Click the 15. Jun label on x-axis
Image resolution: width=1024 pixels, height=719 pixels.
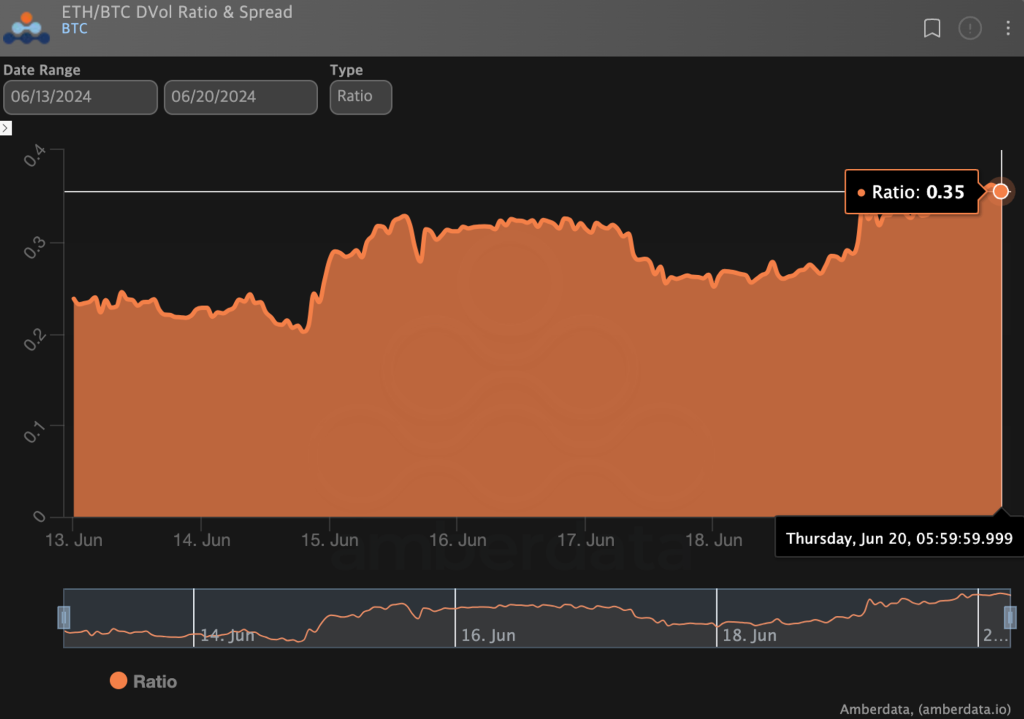coord(330,540)
